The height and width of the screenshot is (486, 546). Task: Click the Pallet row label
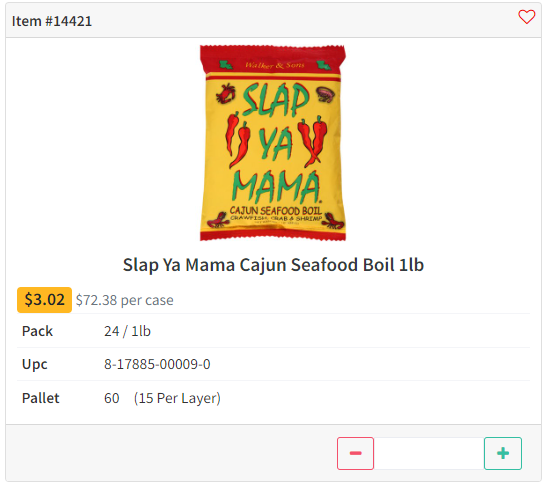[40, 398]
